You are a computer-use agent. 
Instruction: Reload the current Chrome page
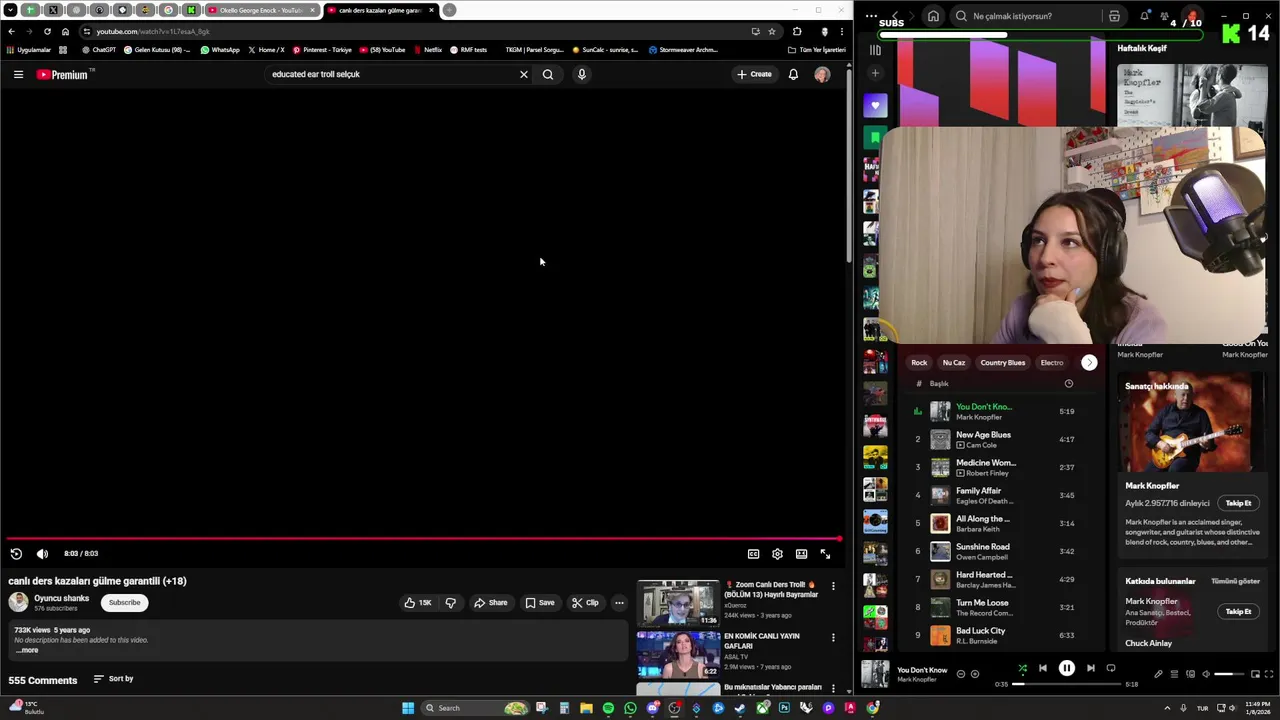pos(47,31)
